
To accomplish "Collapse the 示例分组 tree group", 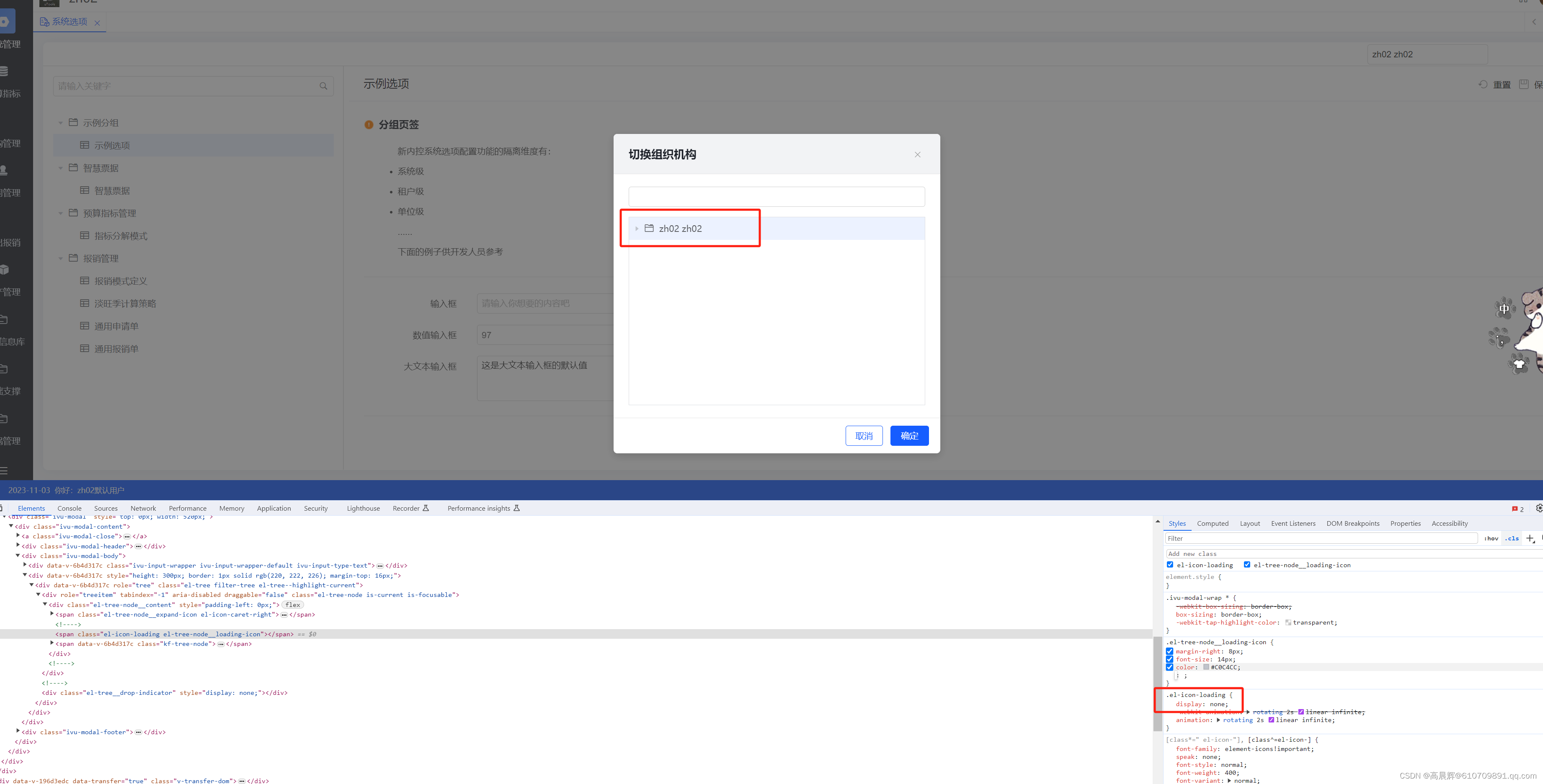I will [x=60, y=122].
